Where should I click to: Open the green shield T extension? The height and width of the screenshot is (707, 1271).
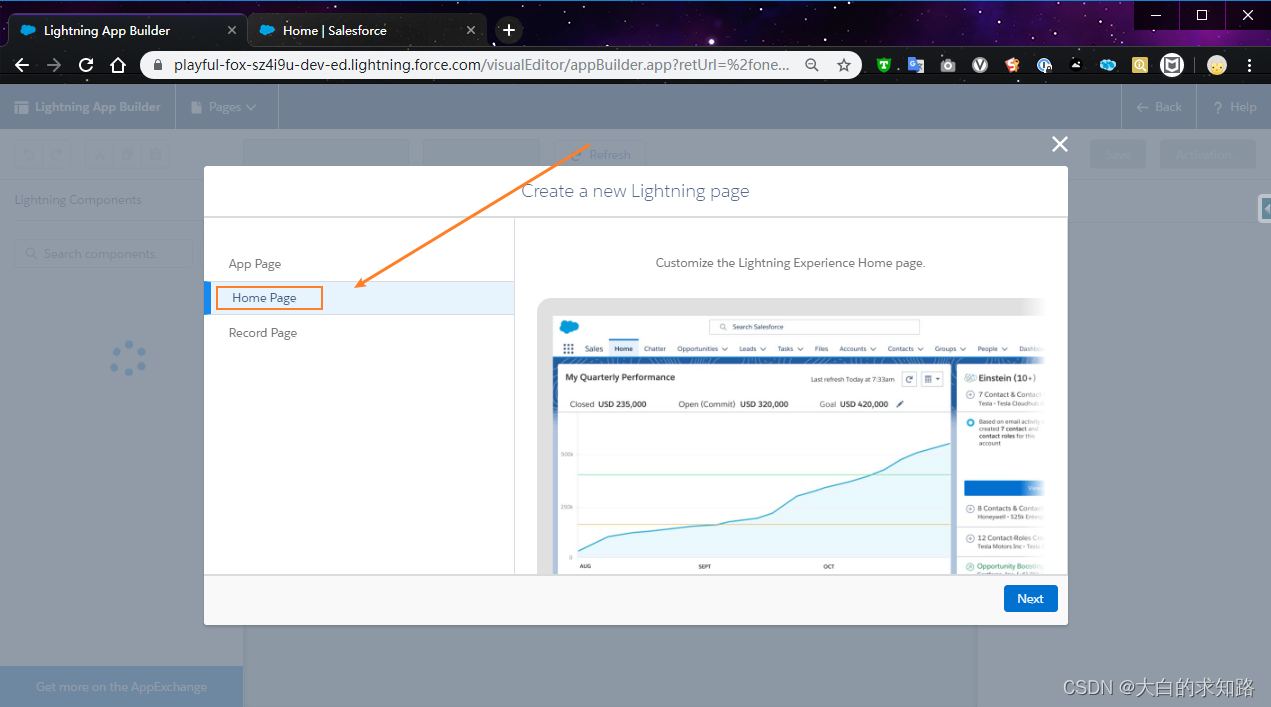click(884, 65)
